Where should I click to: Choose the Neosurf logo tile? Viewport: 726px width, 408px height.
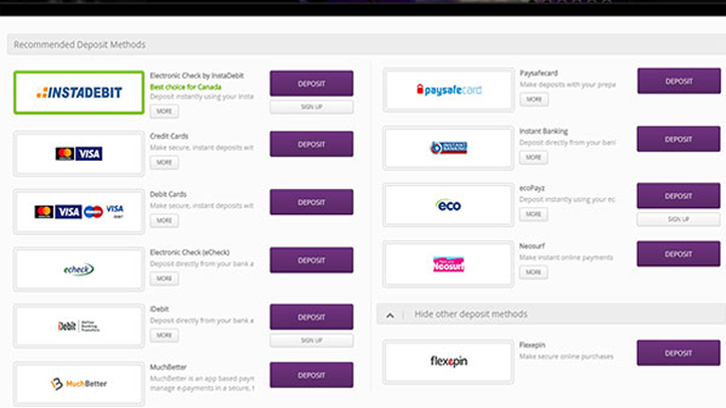pyautogui.click(x=448, y=264)
